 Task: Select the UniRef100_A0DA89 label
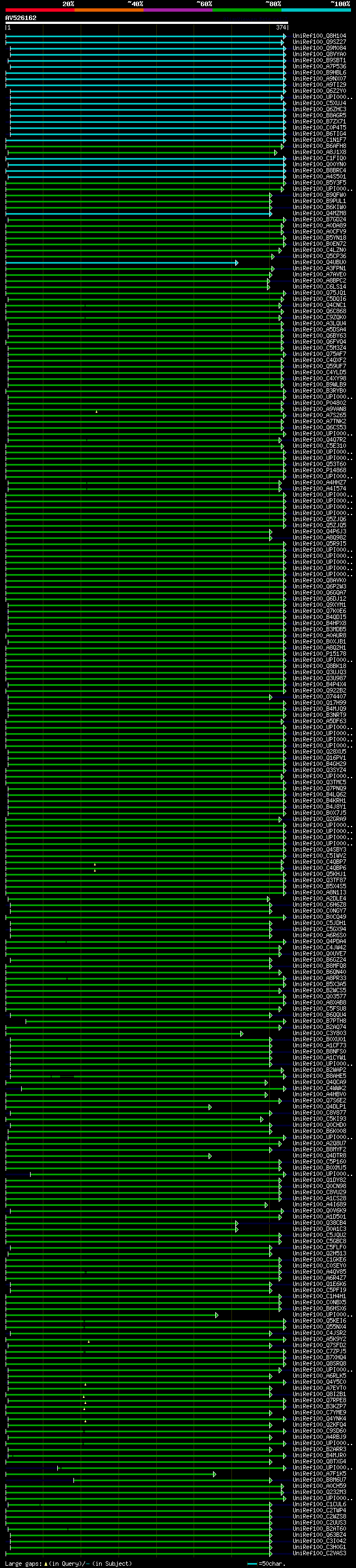coord(319,225)
